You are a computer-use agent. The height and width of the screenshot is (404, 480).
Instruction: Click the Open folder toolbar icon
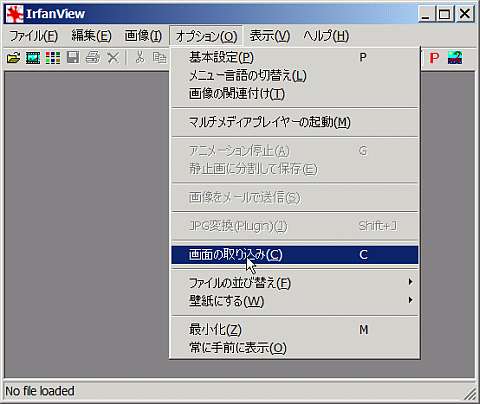tap(13, 58)
